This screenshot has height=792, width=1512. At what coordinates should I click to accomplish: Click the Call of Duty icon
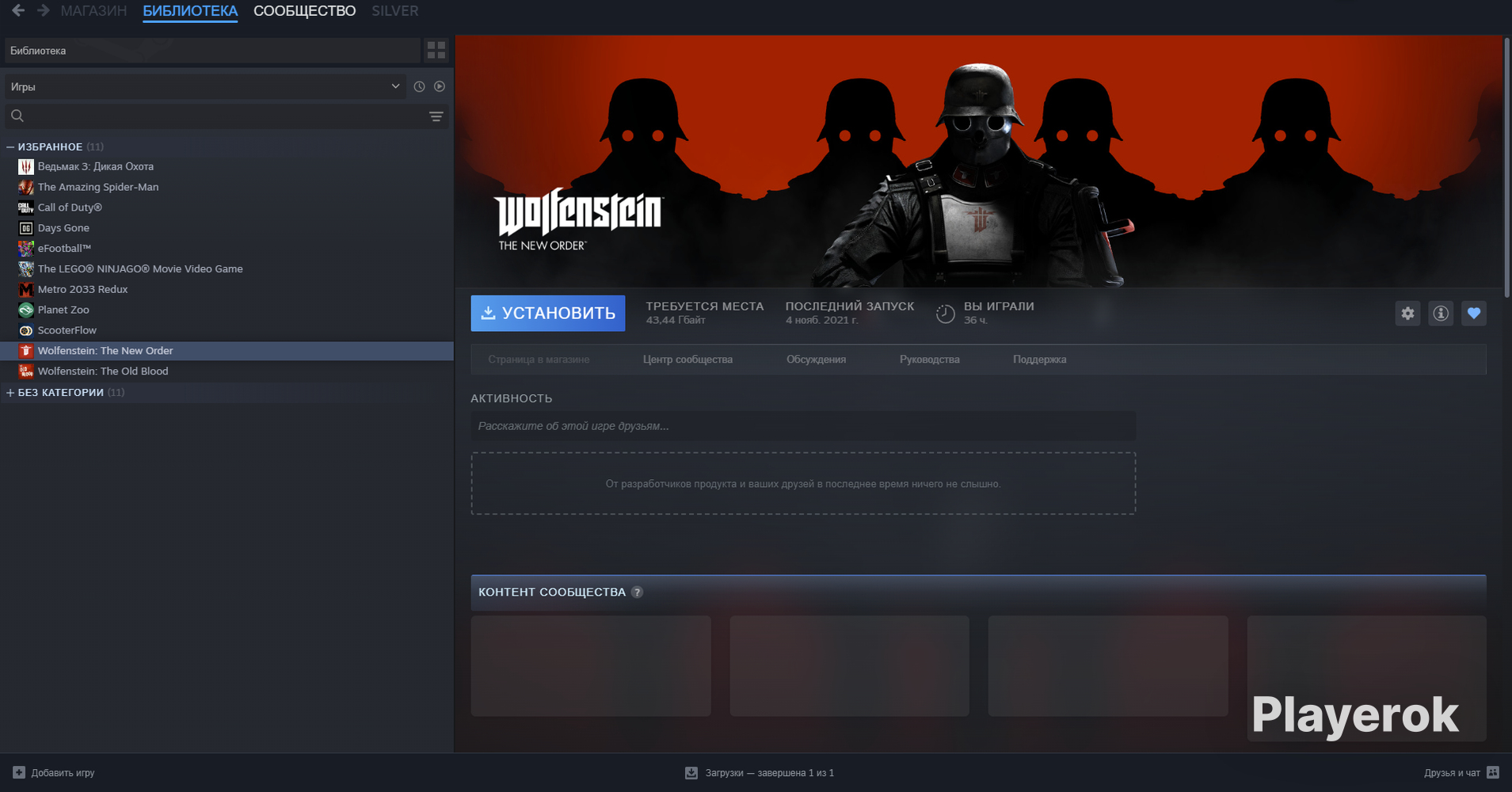(x=26, y=208)
